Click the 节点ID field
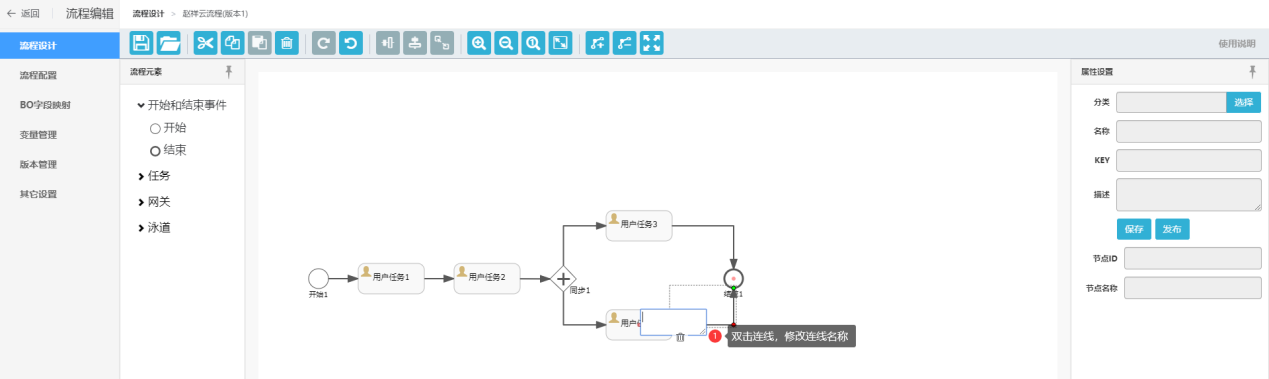Viewport: 1269px width, 379px height. click(1193, 259)
